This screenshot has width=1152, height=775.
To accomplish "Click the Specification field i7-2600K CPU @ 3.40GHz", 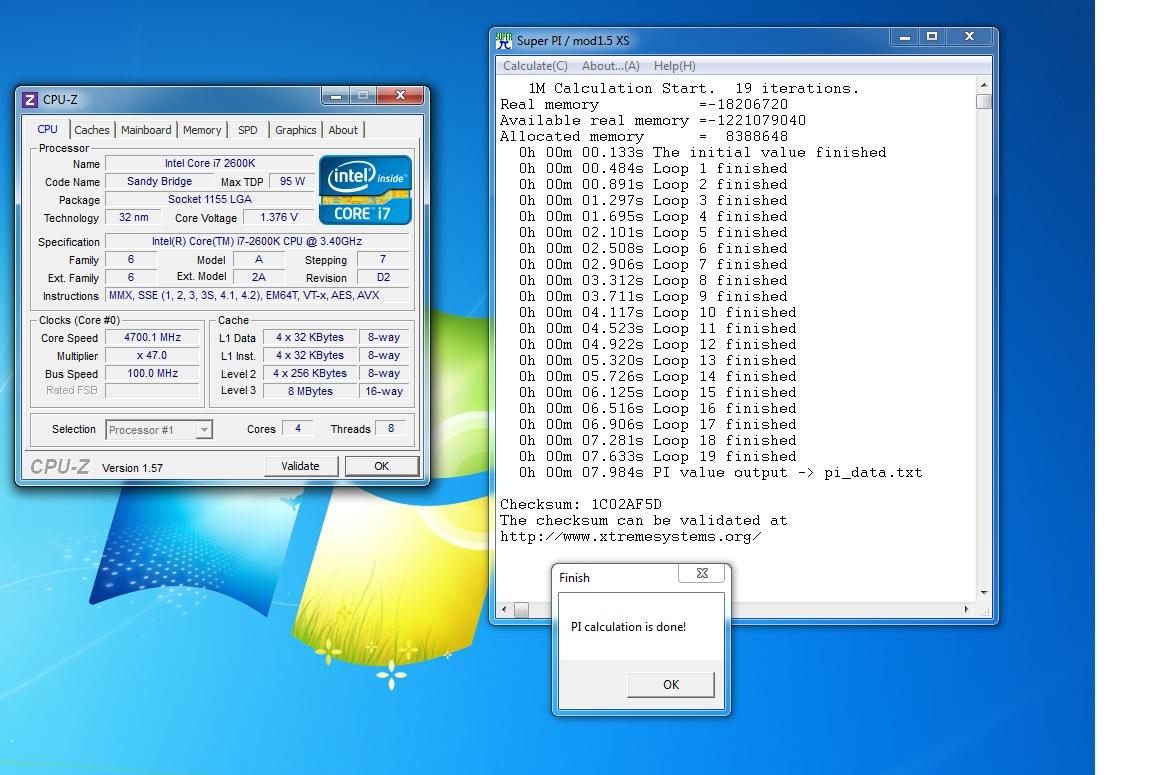I will (257, 241).
